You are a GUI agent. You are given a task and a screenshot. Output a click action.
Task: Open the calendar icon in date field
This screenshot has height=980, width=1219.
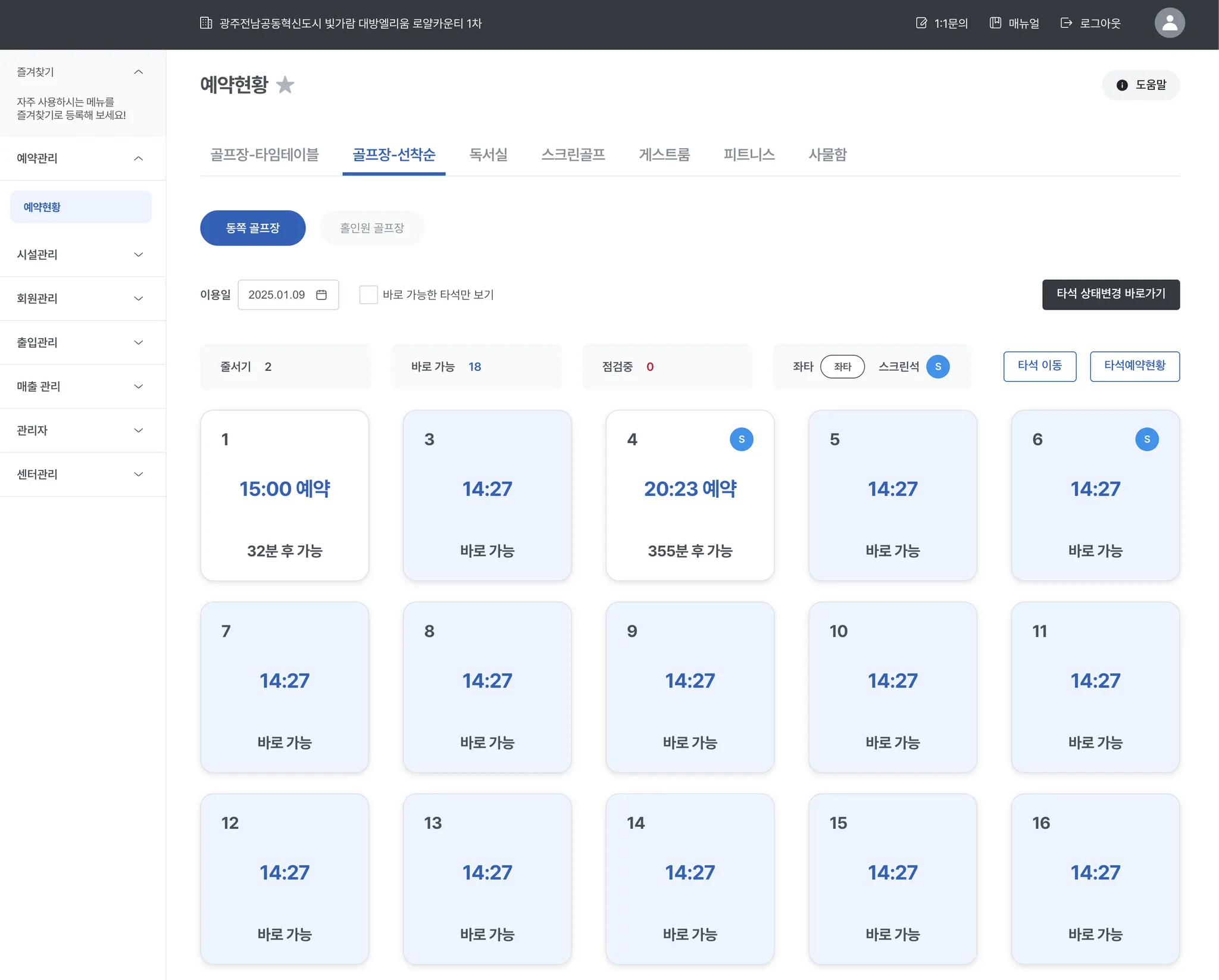point(321,295)
